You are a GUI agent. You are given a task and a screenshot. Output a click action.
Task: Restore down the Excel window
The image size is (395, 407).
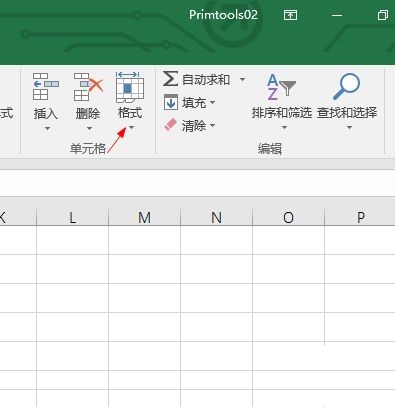tap(382, 15)
